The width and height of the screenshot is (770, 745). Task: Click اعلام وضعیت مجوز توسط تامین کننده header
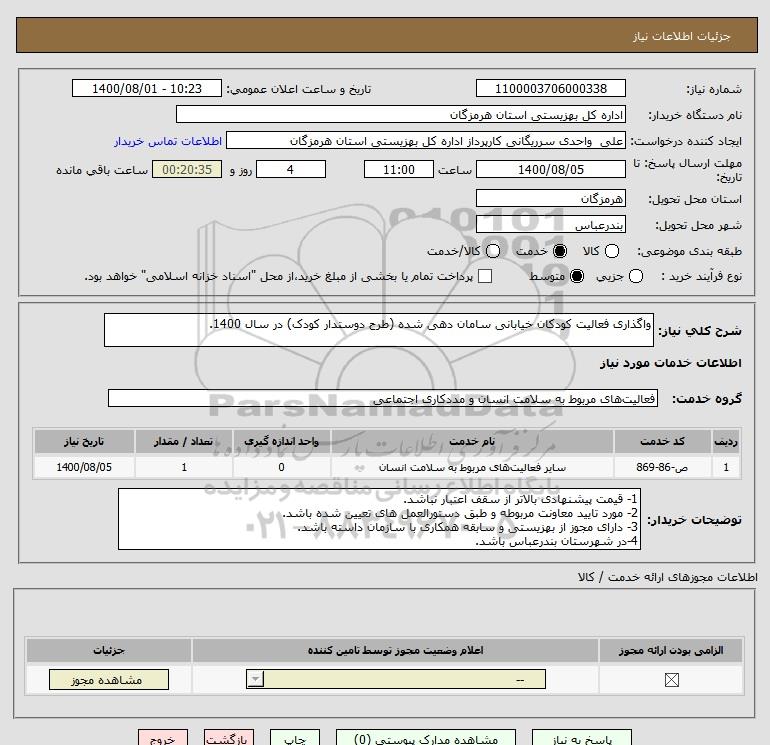click(x=395, y=650)
